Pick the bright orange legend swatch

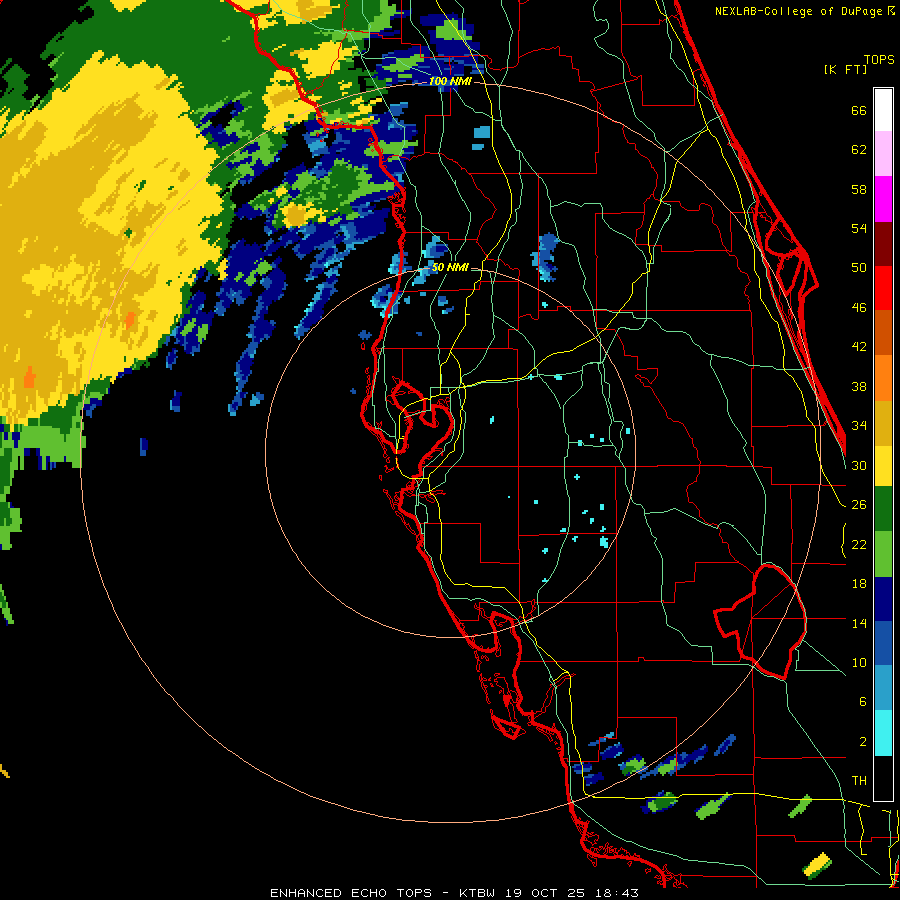(883, 377)
